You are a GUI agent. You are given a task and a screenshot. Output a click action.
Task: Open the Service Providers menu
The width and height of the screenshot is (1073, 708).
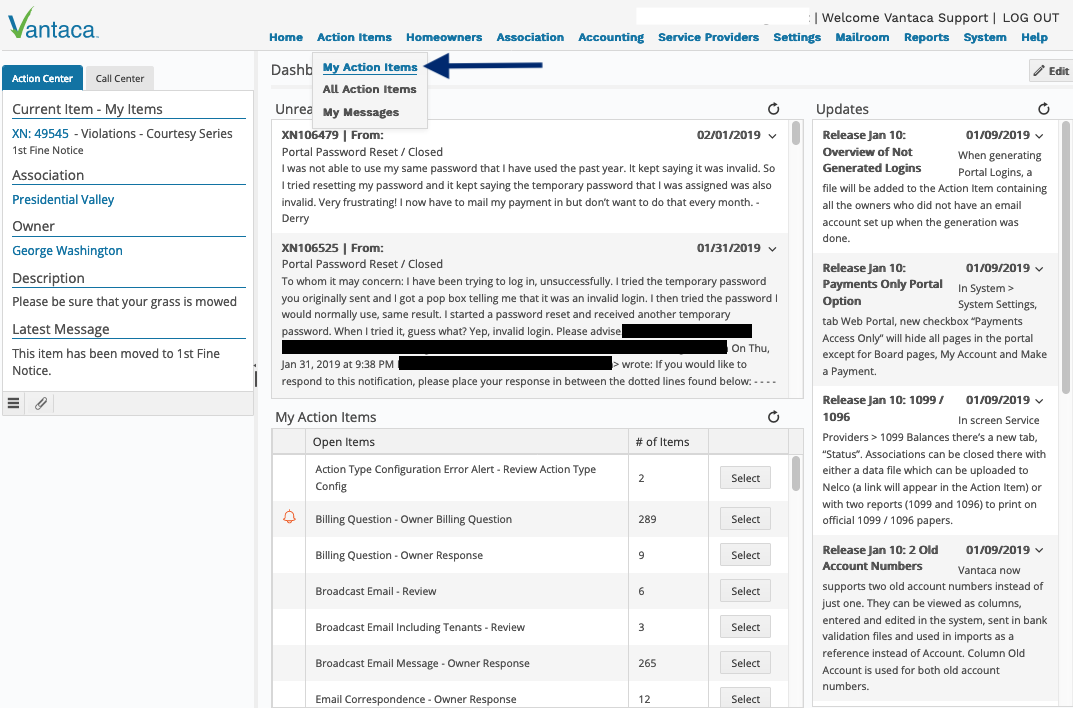tap(708, 37)
